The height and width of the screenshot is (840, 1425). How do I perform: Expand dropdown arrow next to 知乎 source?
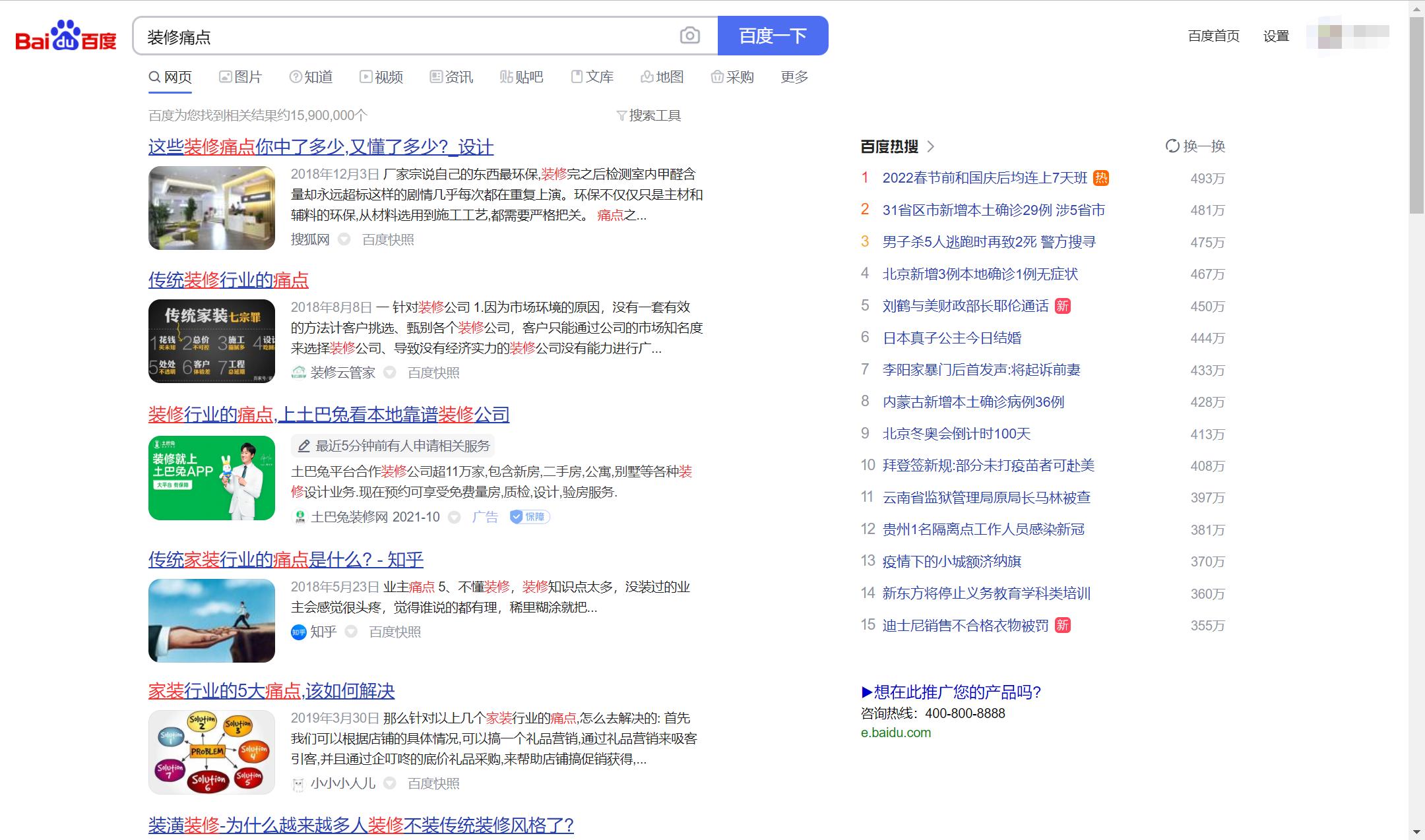click(351, 632)
